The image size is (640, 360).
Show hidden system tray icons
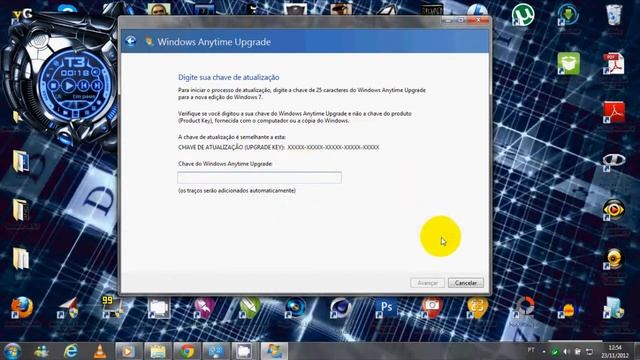click(x=544, y=351)
